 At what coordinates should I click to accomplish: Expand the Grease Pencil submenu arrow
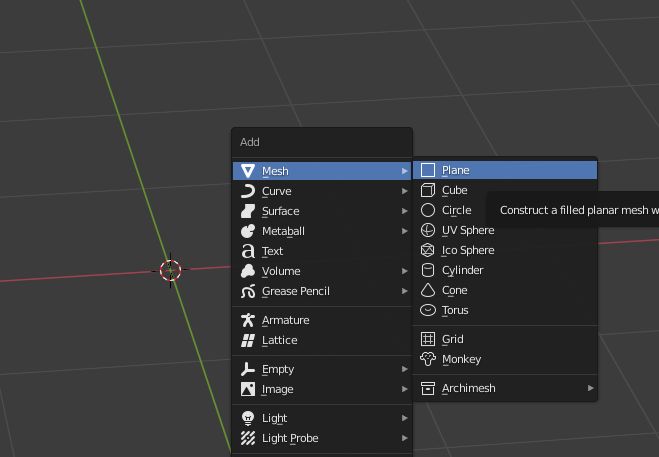(x=404, y=291)
